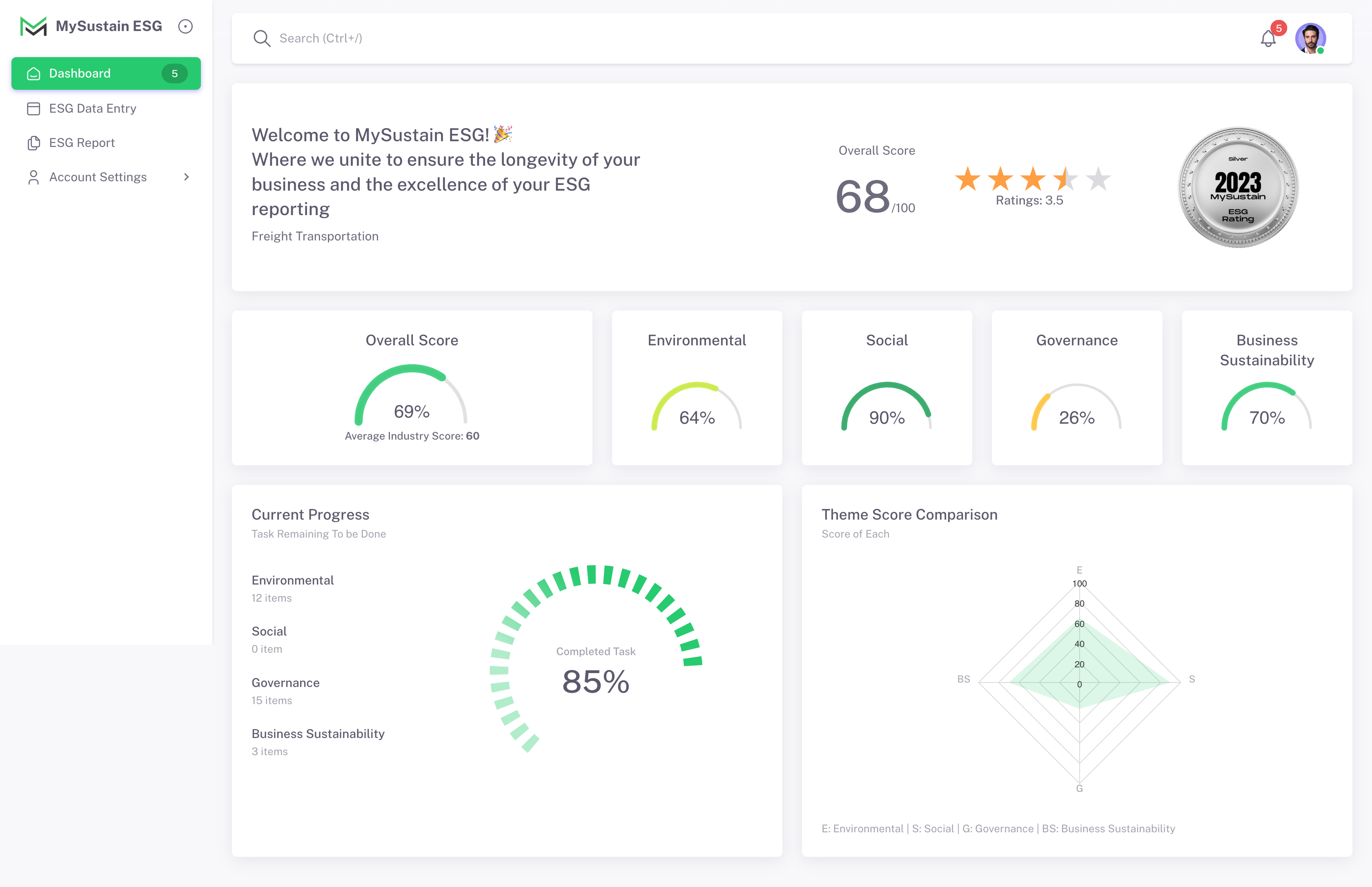Image resolution: width=1372 pixels, height=887 pixels.
Task: Click the radar chart BS axis label
Action: [963, 679]
